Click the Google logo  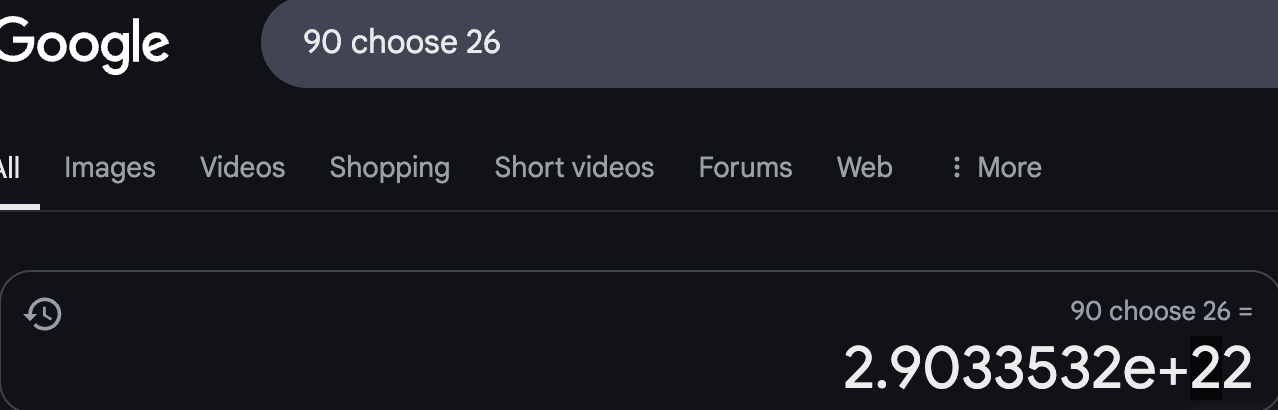84,45
